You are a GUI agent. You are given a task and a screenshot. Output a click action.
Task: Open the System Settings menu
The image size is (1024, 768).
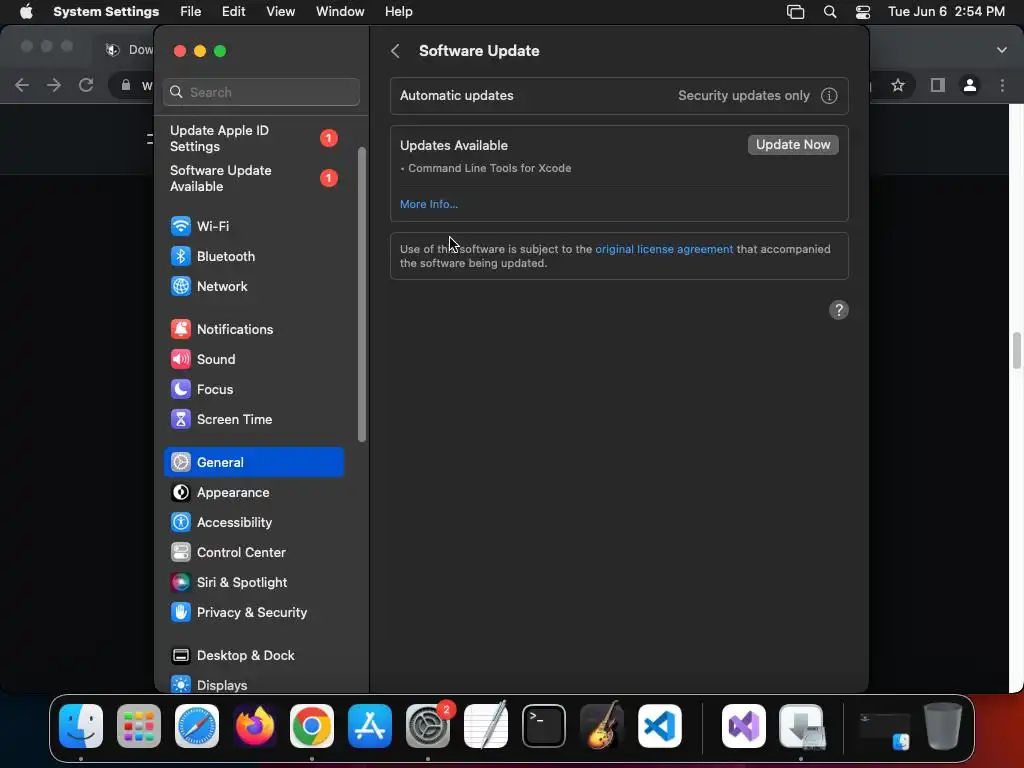106,12
